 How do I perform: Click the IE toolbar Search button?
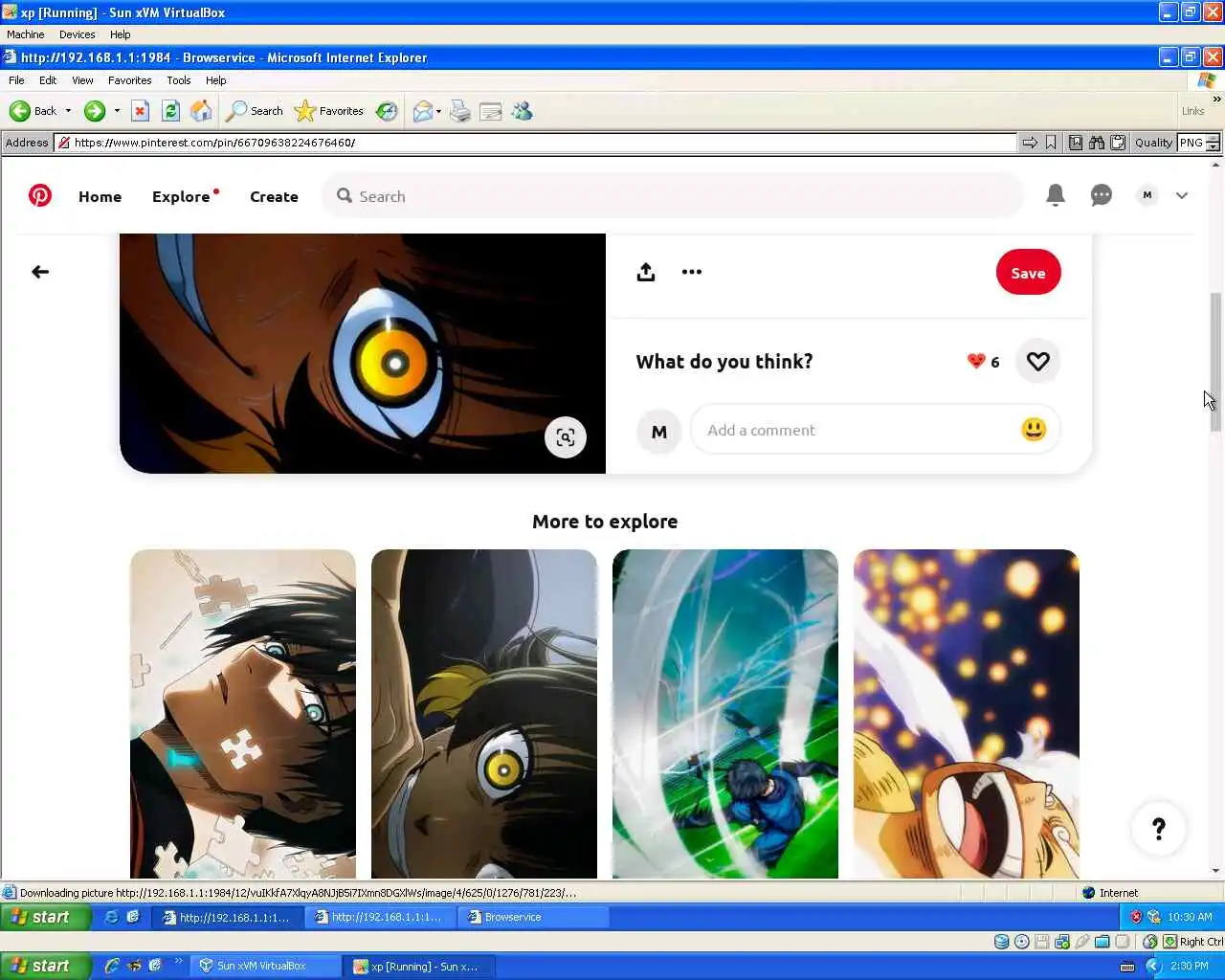coord(255,111)
